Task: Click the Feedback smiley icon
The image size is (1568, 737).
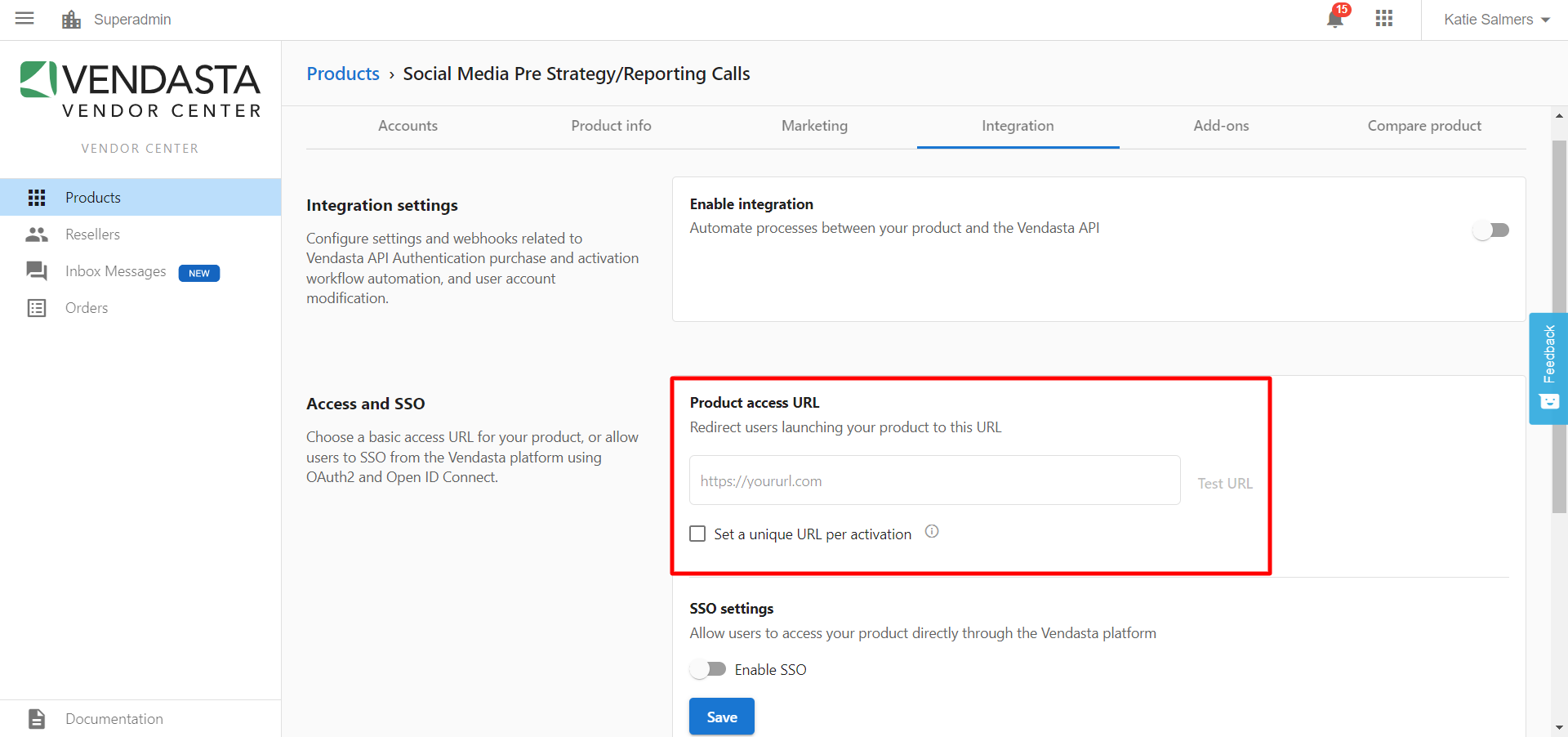Action: [x=1549, y=401]
